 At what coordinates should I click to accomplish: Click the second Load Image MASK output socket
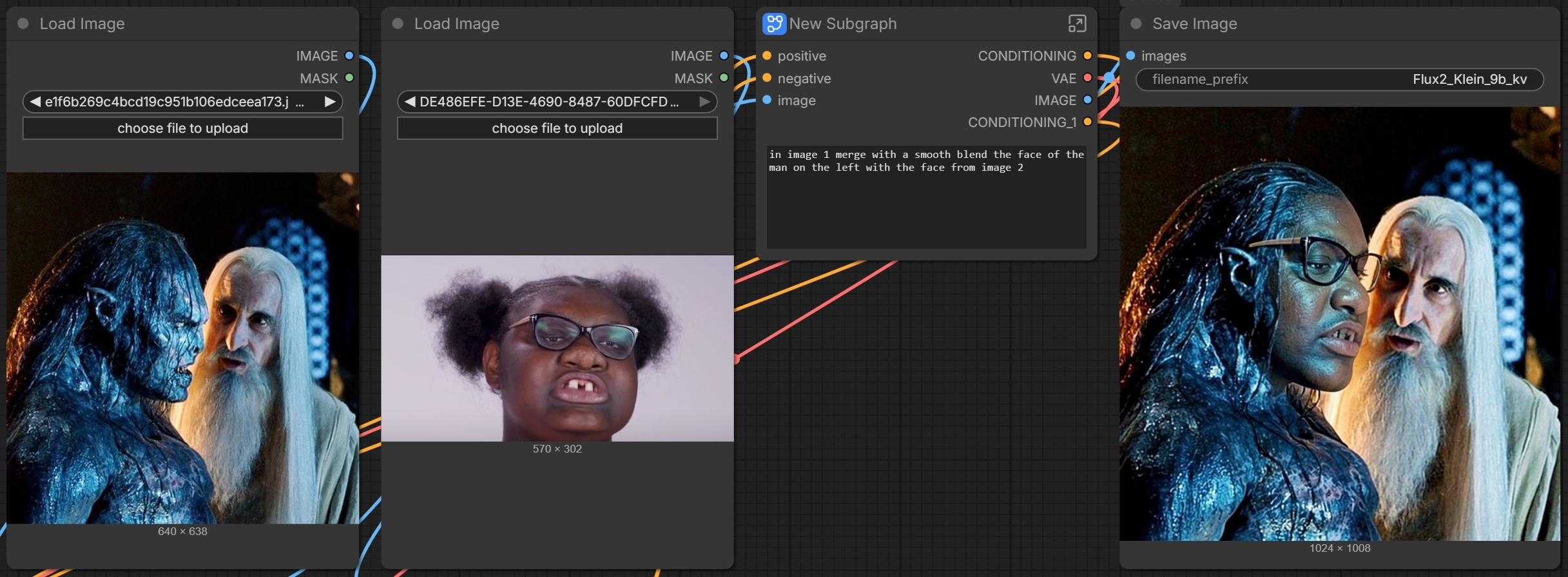pyautogui.click(x=724, y=78)
